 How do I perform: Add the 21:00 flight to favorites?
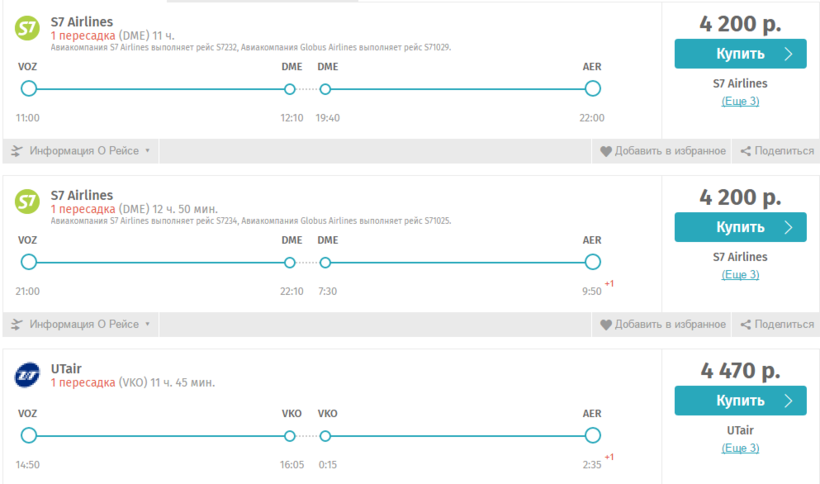669,324
